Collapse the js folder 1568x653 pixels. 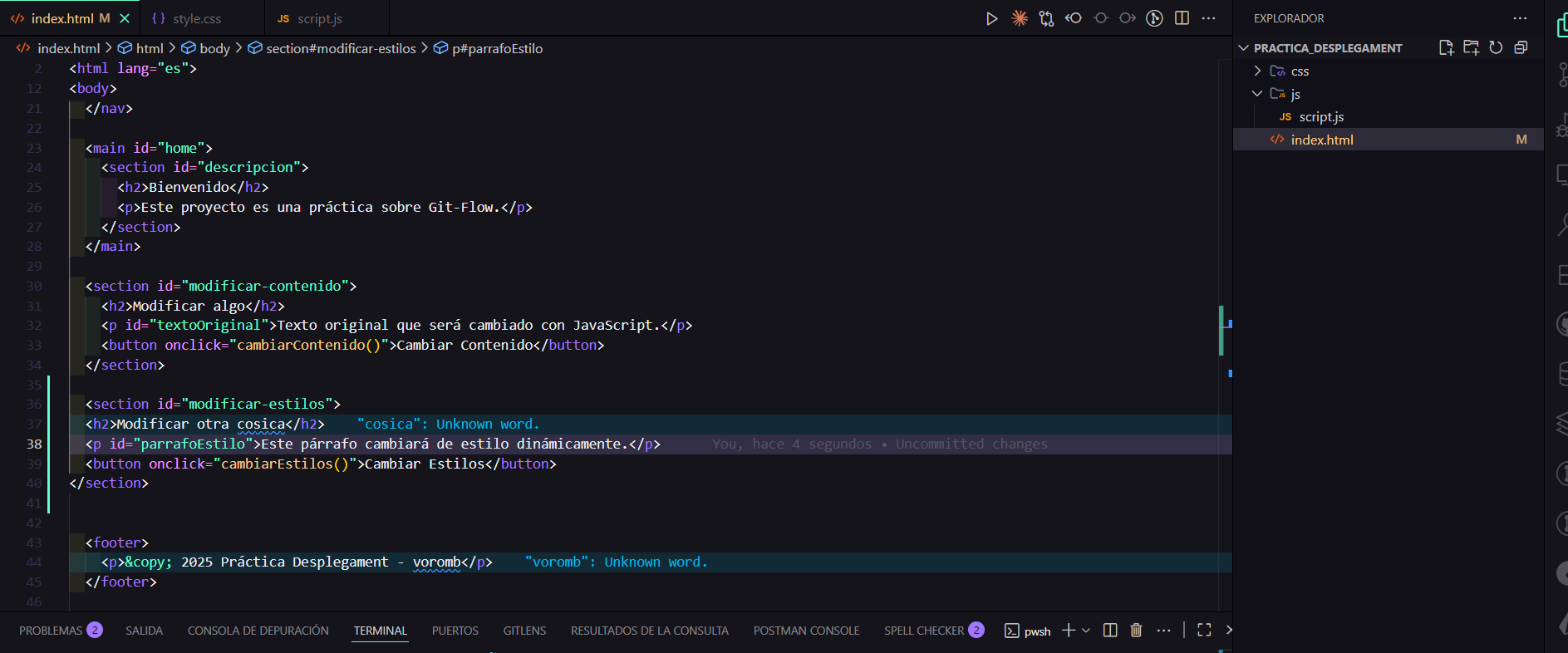[x=1295, y=94]
